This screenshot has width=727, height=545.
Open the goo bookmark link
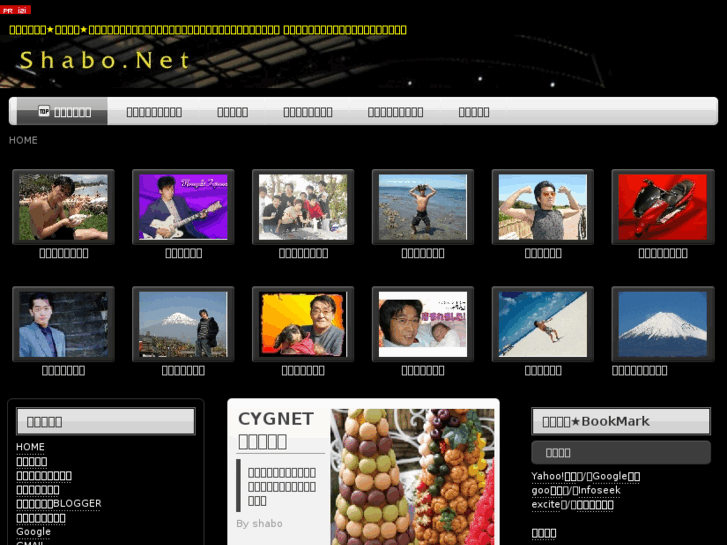pos(550,490)
